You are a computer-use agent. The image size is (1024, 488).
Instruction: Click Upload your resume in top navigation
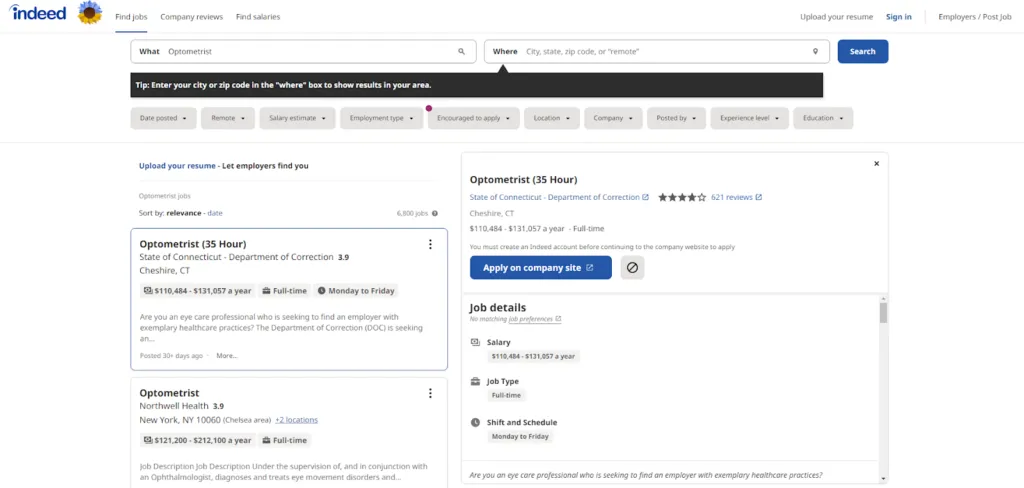tap(837, 17)
